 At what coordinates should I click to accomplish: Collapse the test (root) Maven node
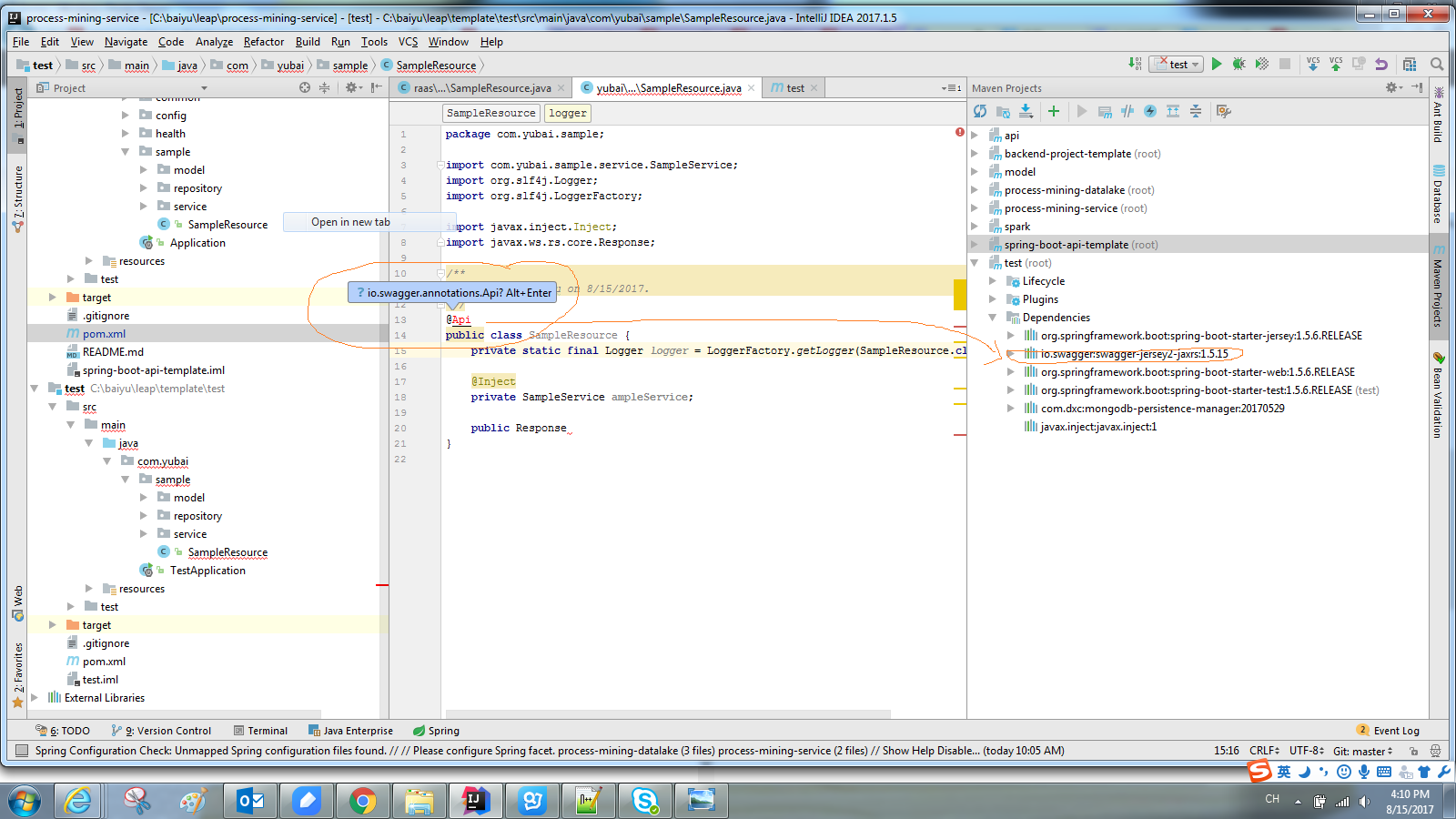coord(975,263)
